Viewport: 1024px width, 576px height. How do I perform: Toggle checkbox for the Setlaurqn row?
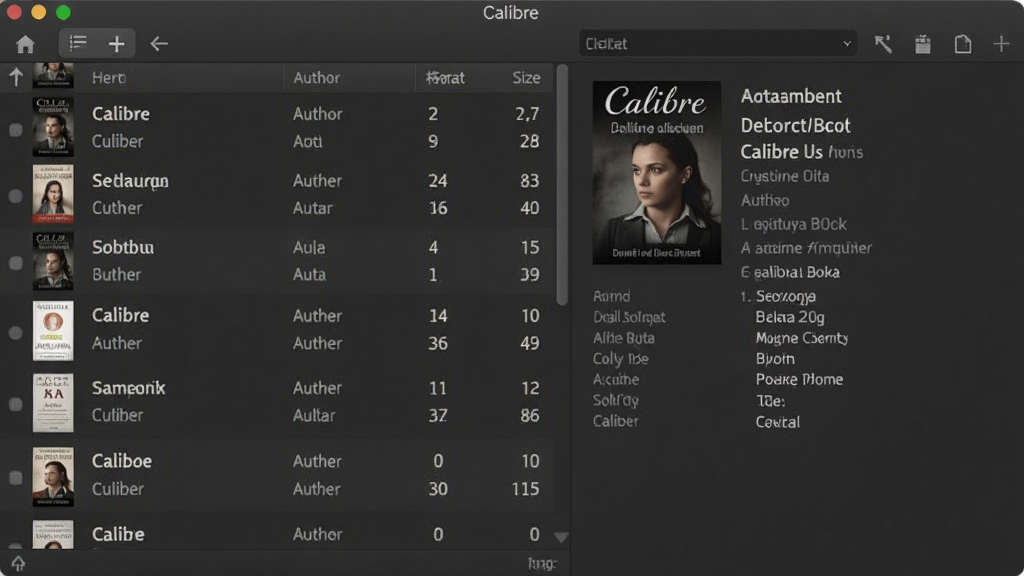pos(16,196)
